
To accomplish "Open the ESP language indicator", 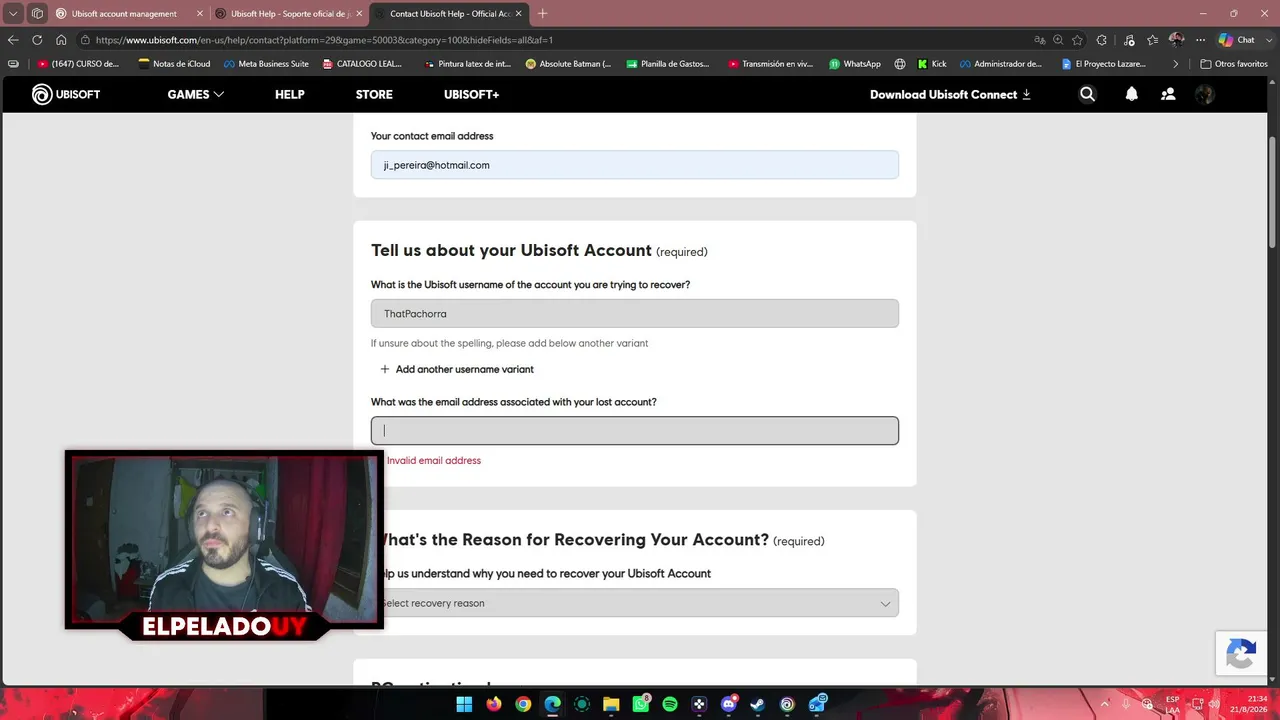I will point(1172,704).
